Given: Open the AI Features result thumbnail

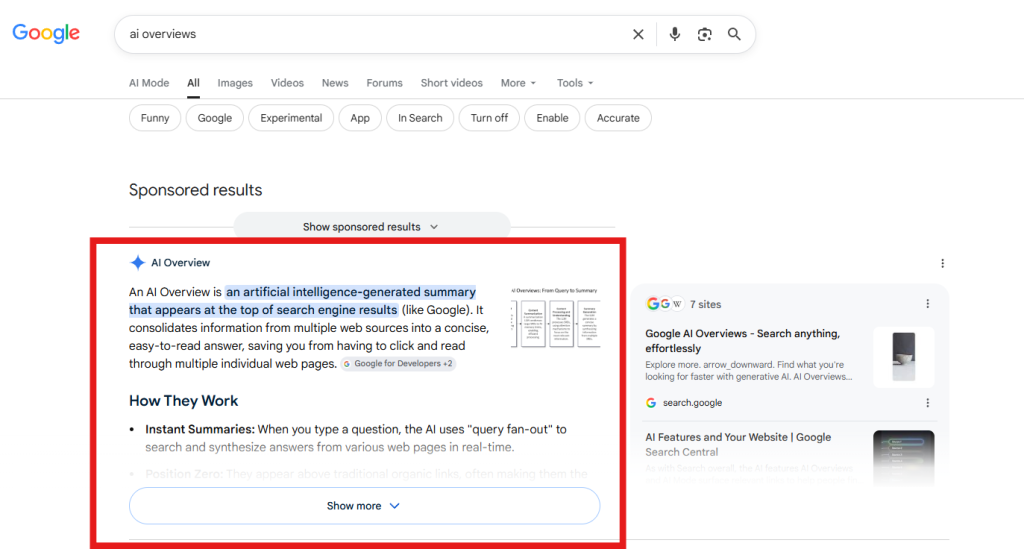Looking at the screenshot, I should [x=904, y=458].
